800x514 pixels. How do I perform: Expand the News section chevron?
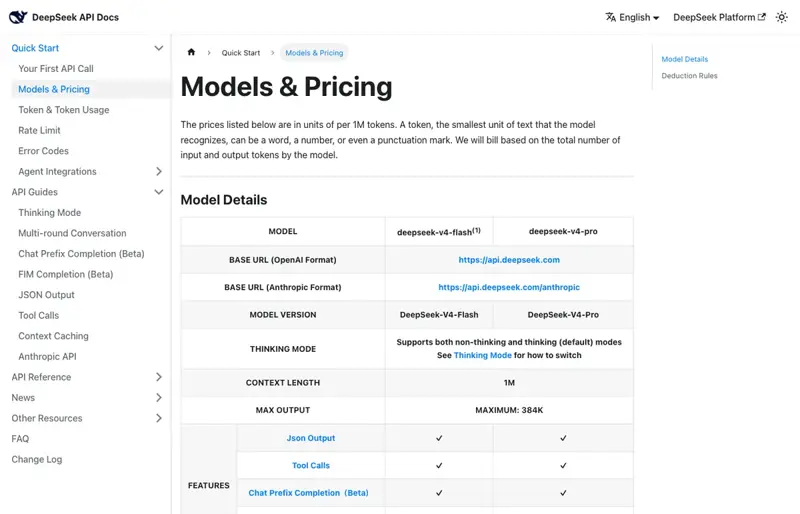point(159,398)
